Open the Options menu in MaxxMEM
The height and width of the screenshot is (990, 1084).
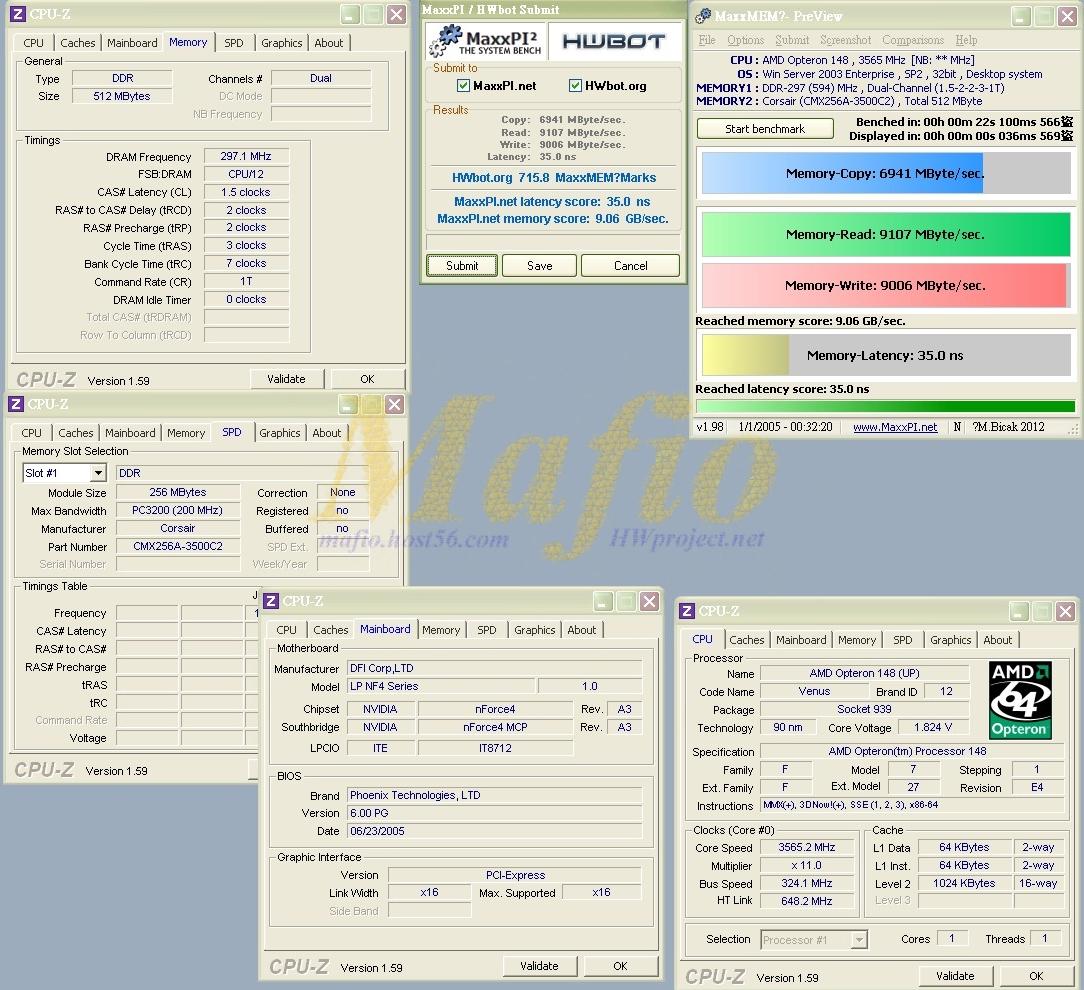(745, 40)
